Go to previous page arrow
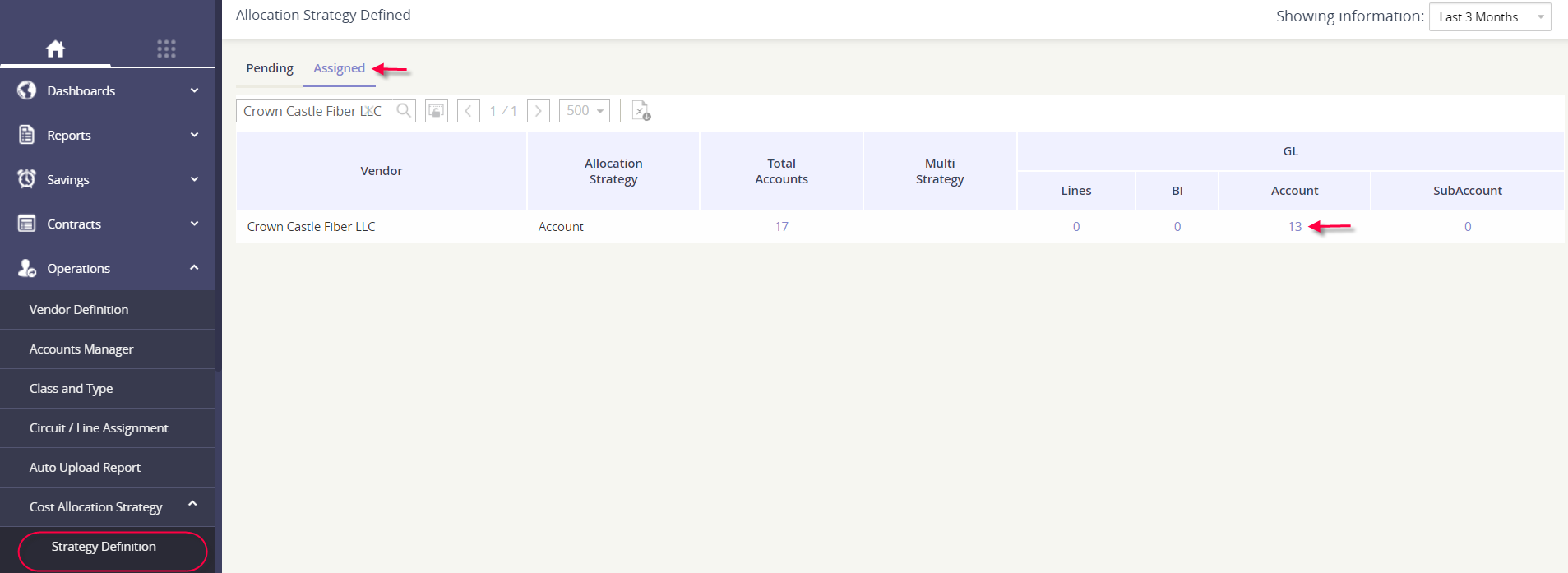The width and height of the screenshot is (1568, 573). click(469, 111)
